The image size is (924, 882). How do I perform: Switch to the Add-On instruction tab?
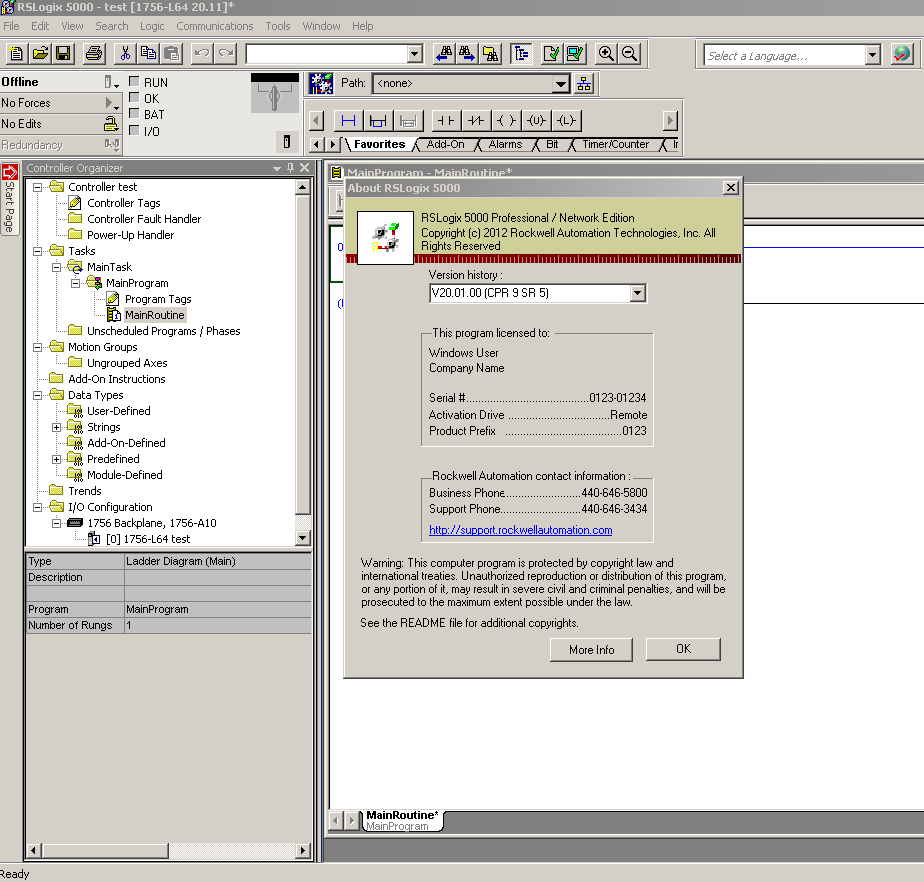pyautogui.click(x=446, y=144)
